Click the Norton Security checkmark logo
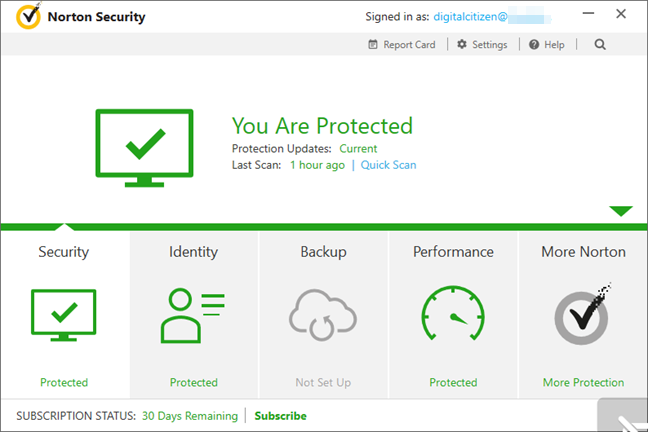 28,16
